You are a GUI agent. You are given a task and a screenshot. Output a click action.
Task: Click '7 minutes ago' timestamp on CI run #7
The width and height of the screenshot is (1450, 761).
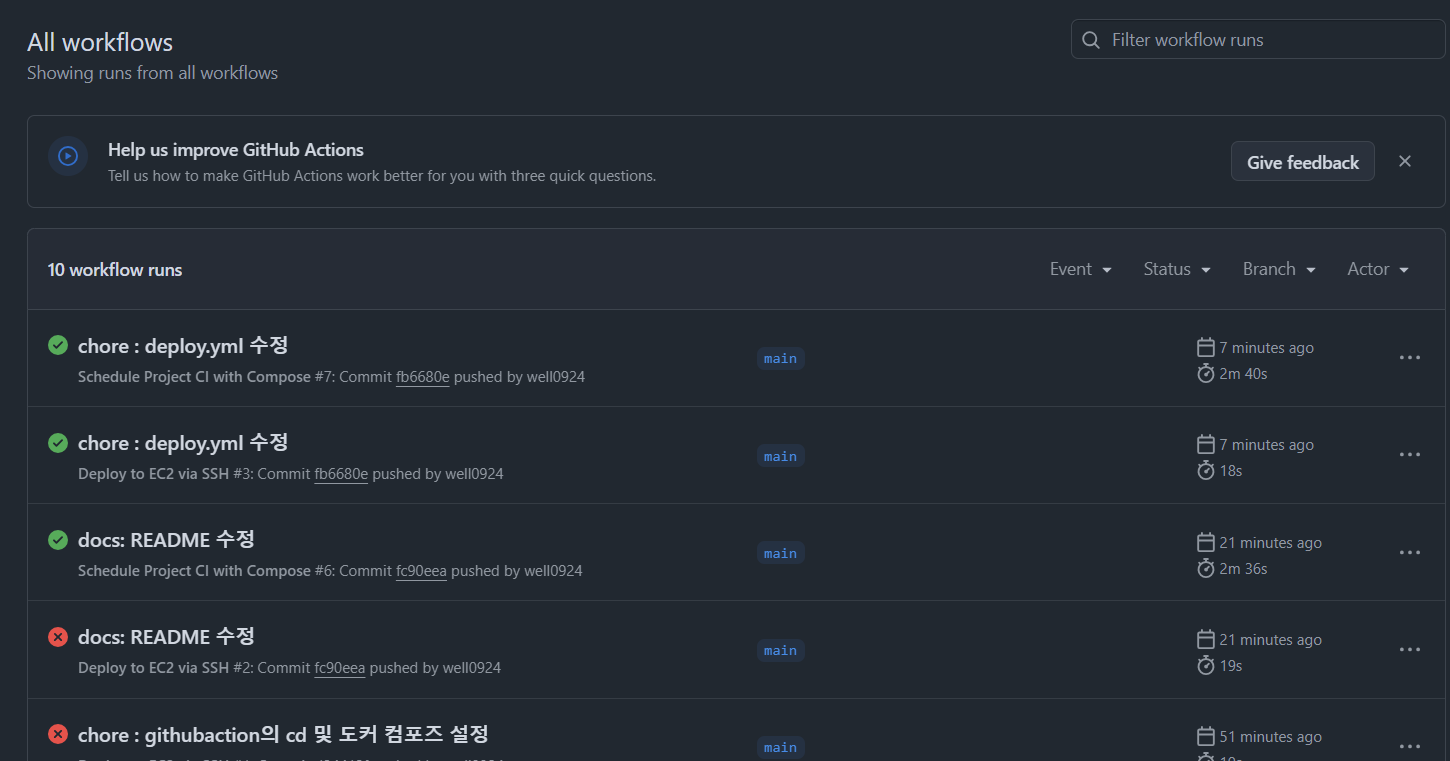(1267, 348)
